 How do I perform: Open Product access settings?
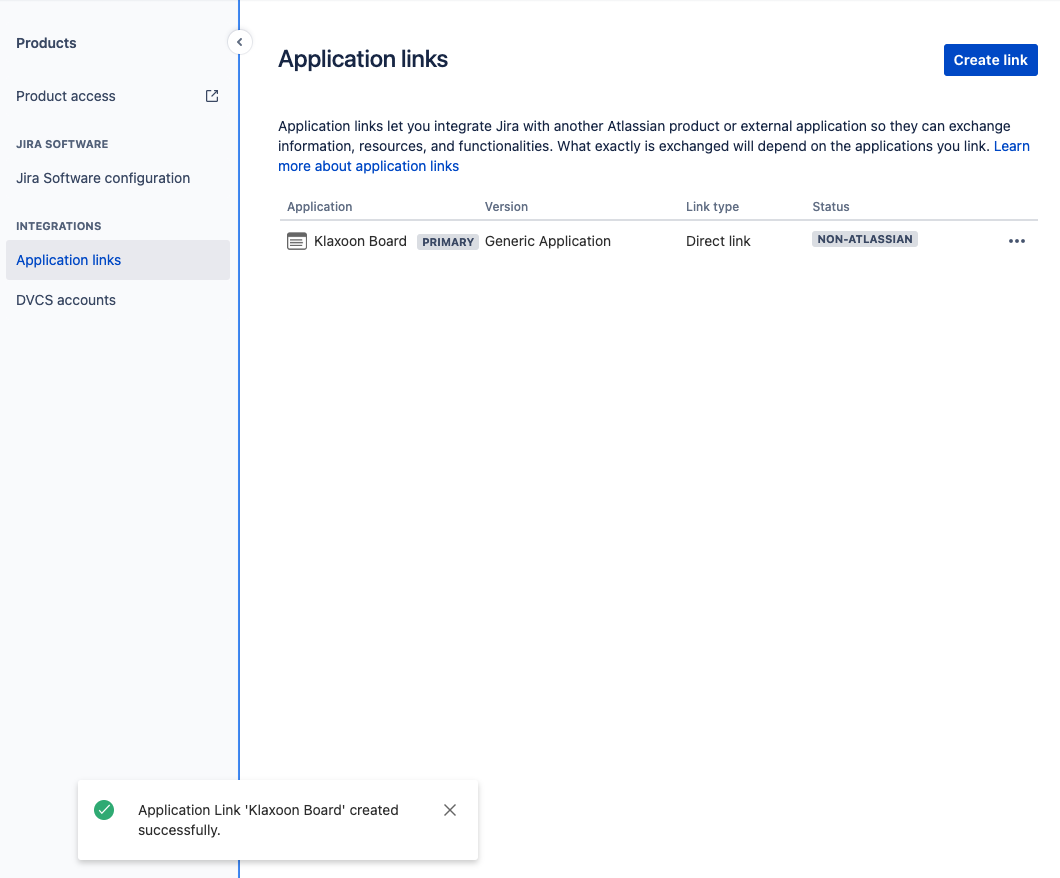pyautogui.click(x=65, y=95)
